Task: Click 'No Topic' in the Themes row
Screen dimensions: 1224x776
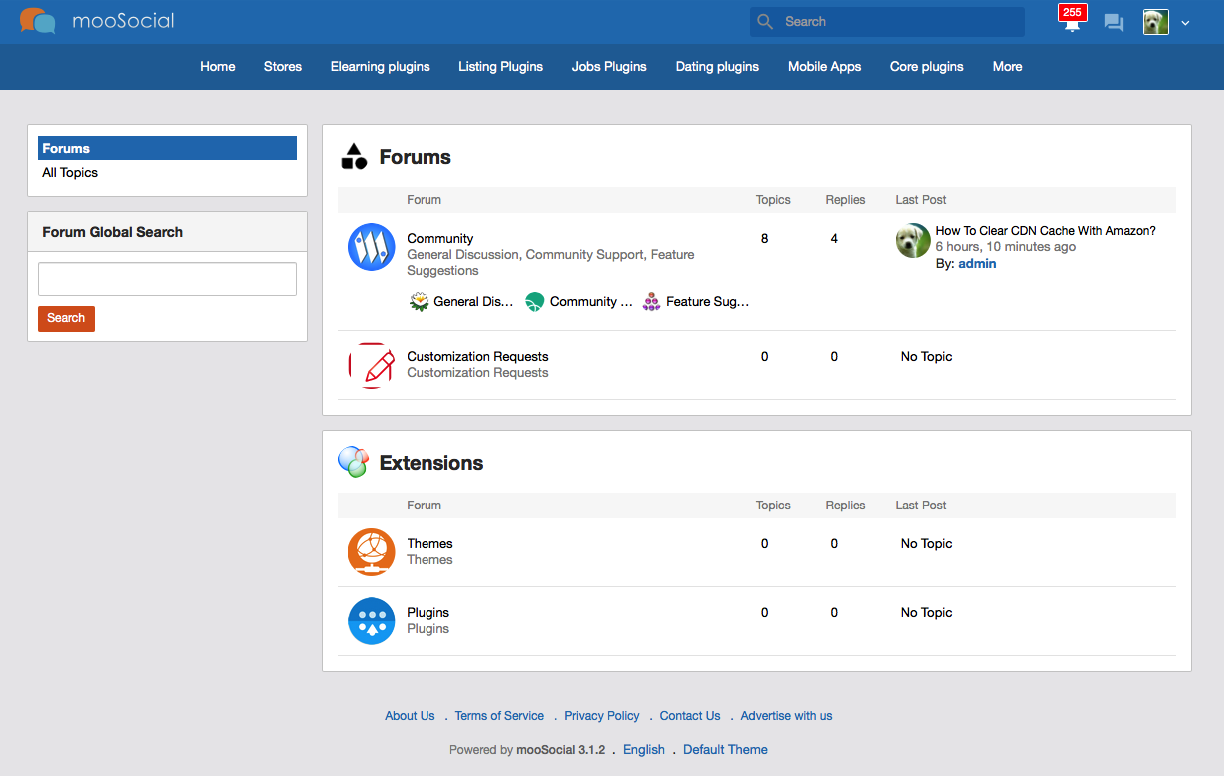Action: tap(926, 544)
